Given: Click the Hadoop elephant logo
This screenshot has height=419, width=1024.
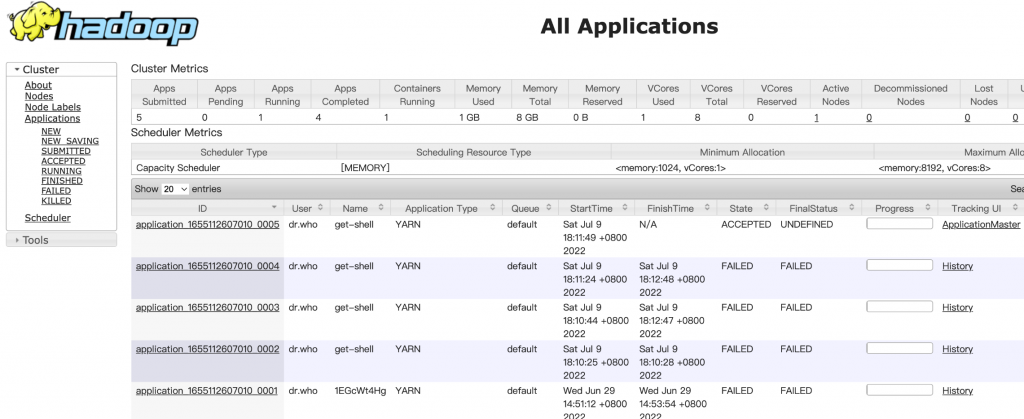Looking at the screenshot, I should point(103,23).
